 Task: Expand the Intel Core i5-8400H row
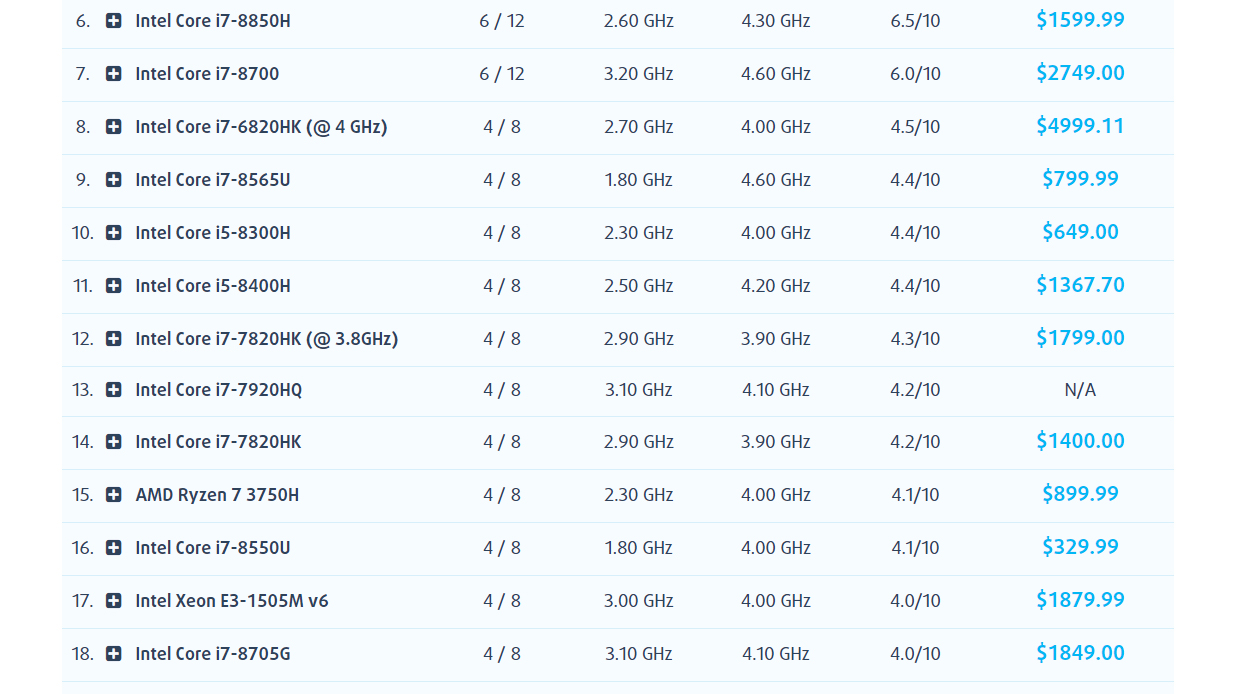tap(113, 285)
